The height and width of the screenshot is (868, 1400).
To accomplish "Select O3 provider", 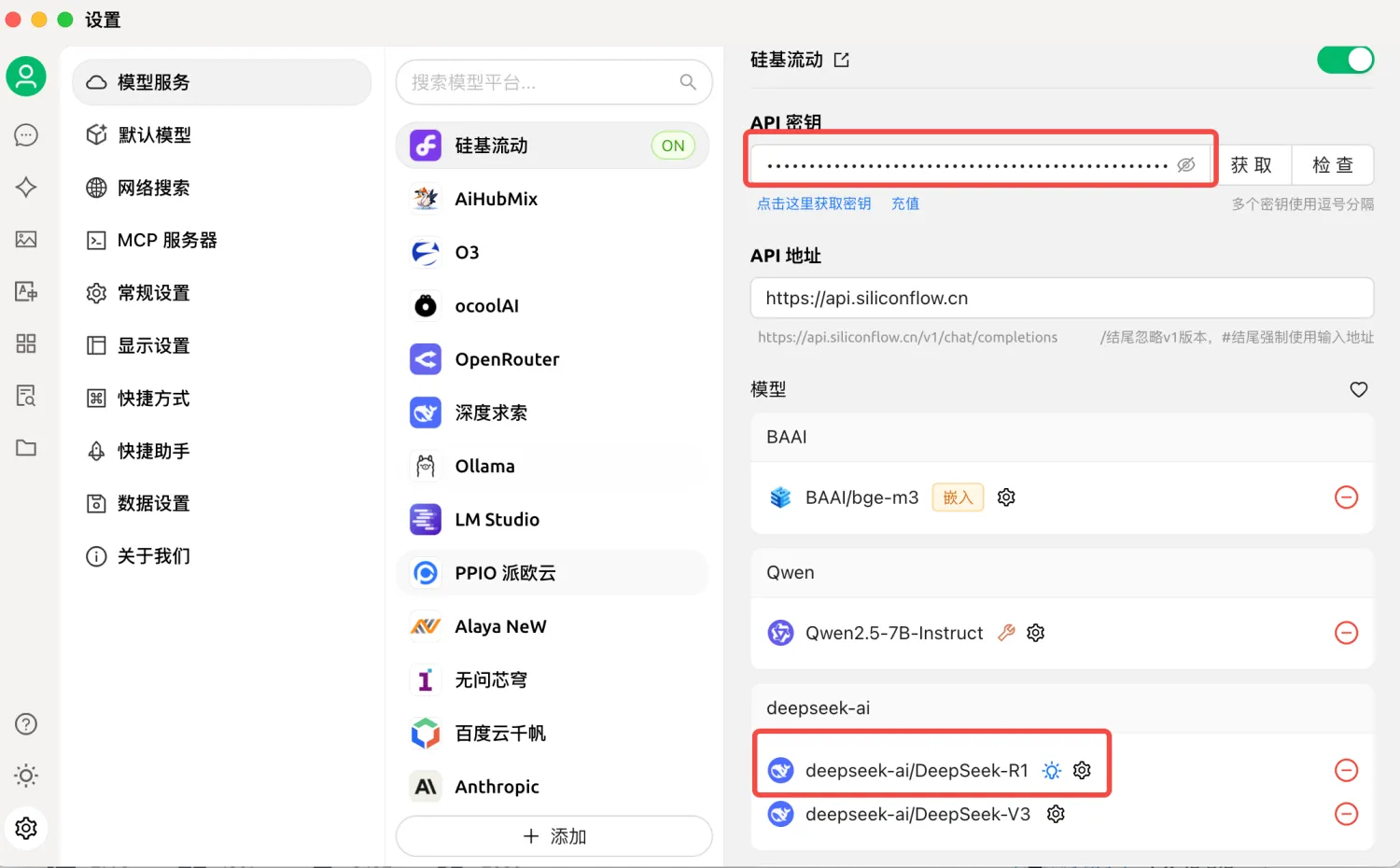I will tap(553, 252).
